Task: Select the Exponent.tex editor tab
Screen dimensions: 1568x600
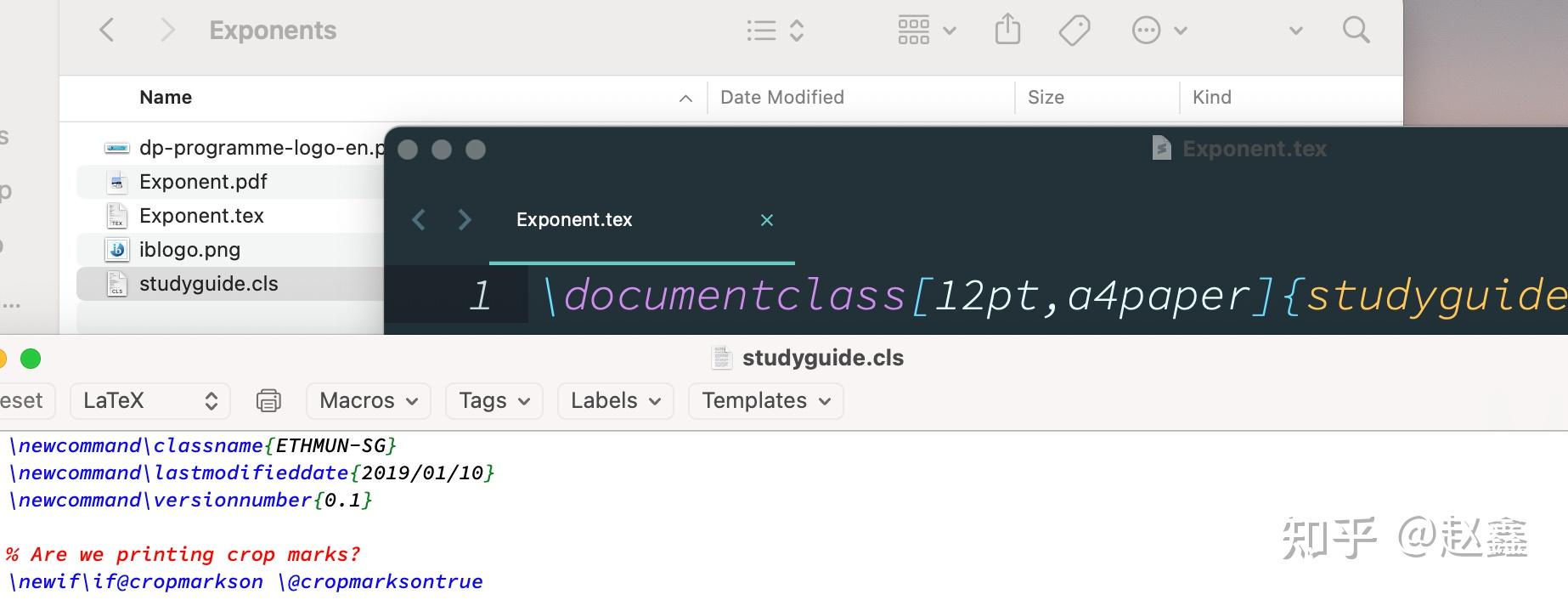Action: pyautogui.click(x=574, y=220)
